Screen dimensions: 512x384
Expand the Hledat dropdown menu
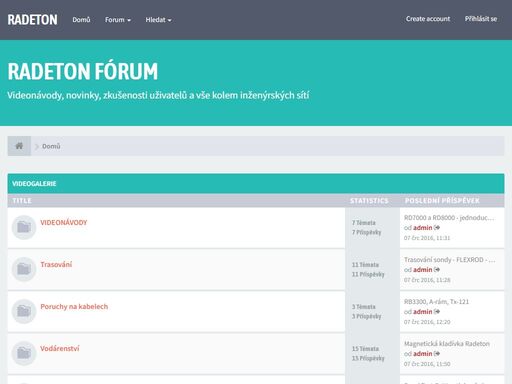coord(158,20)
